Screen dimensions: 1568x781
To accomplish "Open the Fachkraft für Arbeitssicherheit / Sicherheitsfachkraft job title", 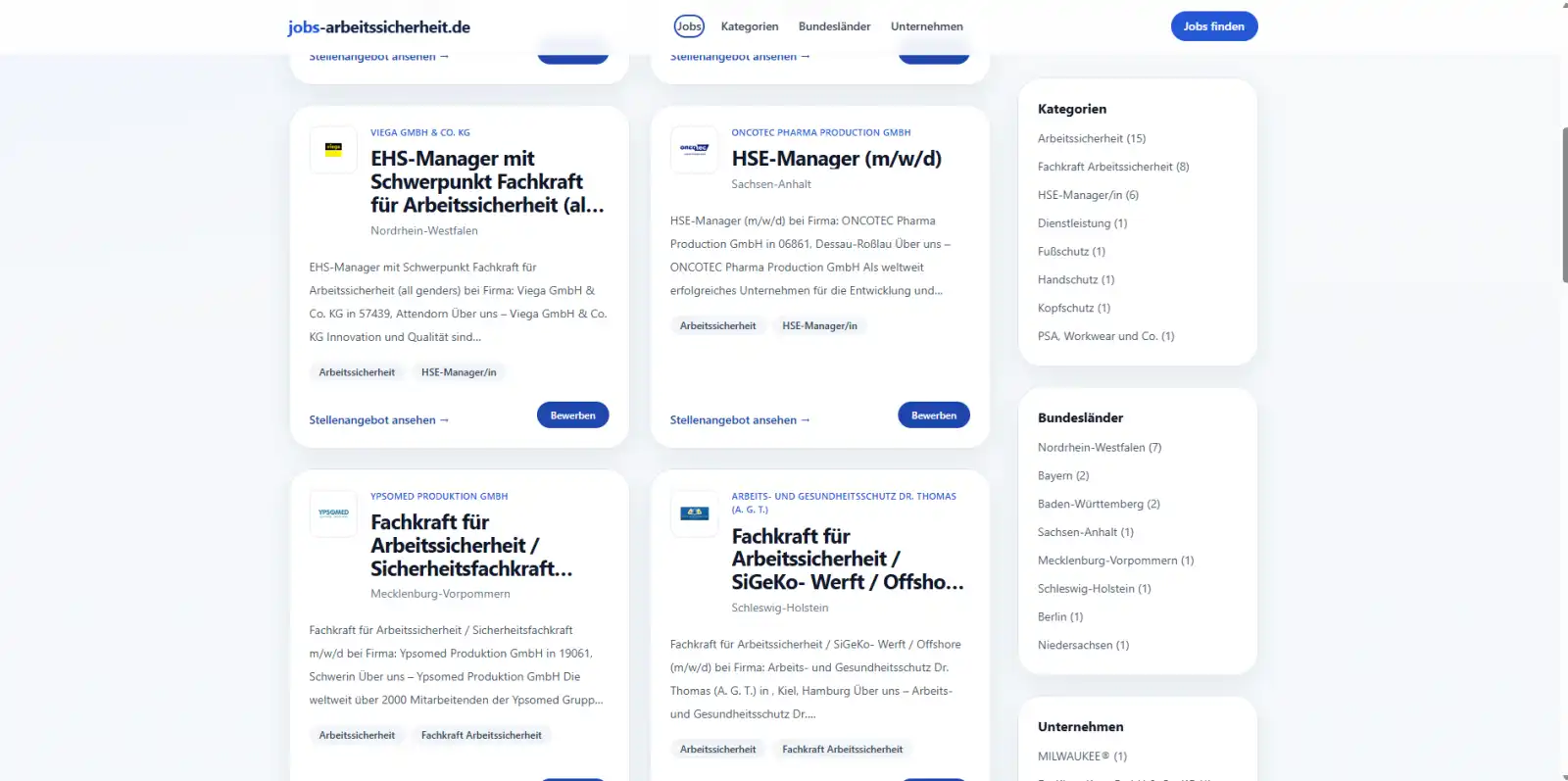I will pyautogui.click(x=471, y=545).
